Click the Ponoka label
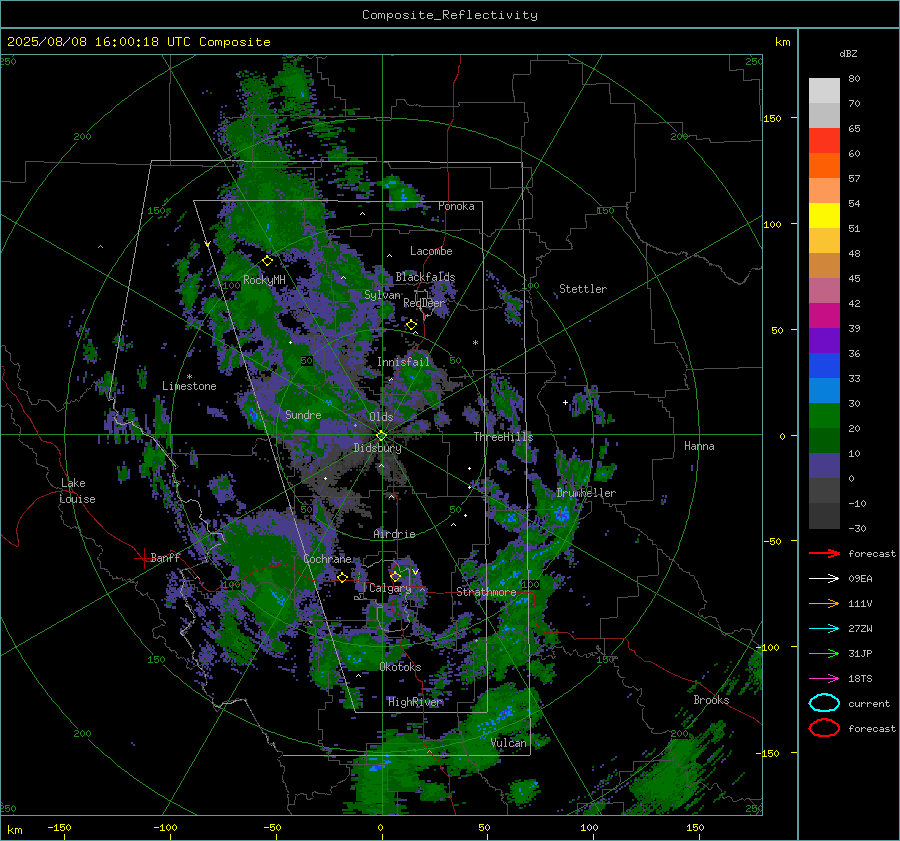900x841 pixels. pyautogui.click(x=456, y=206)
